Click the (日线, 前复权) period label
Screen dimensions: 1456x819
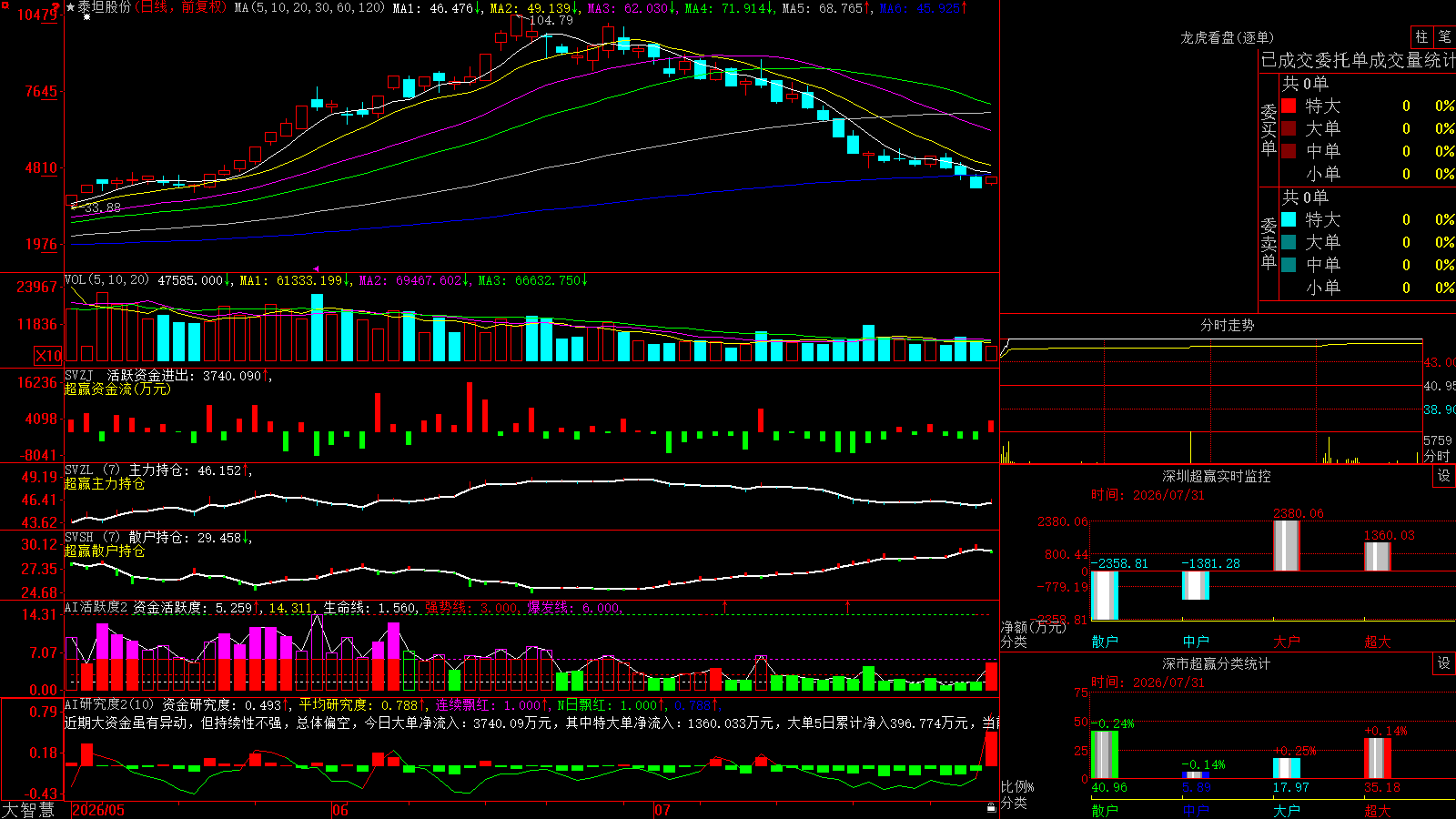180,7
